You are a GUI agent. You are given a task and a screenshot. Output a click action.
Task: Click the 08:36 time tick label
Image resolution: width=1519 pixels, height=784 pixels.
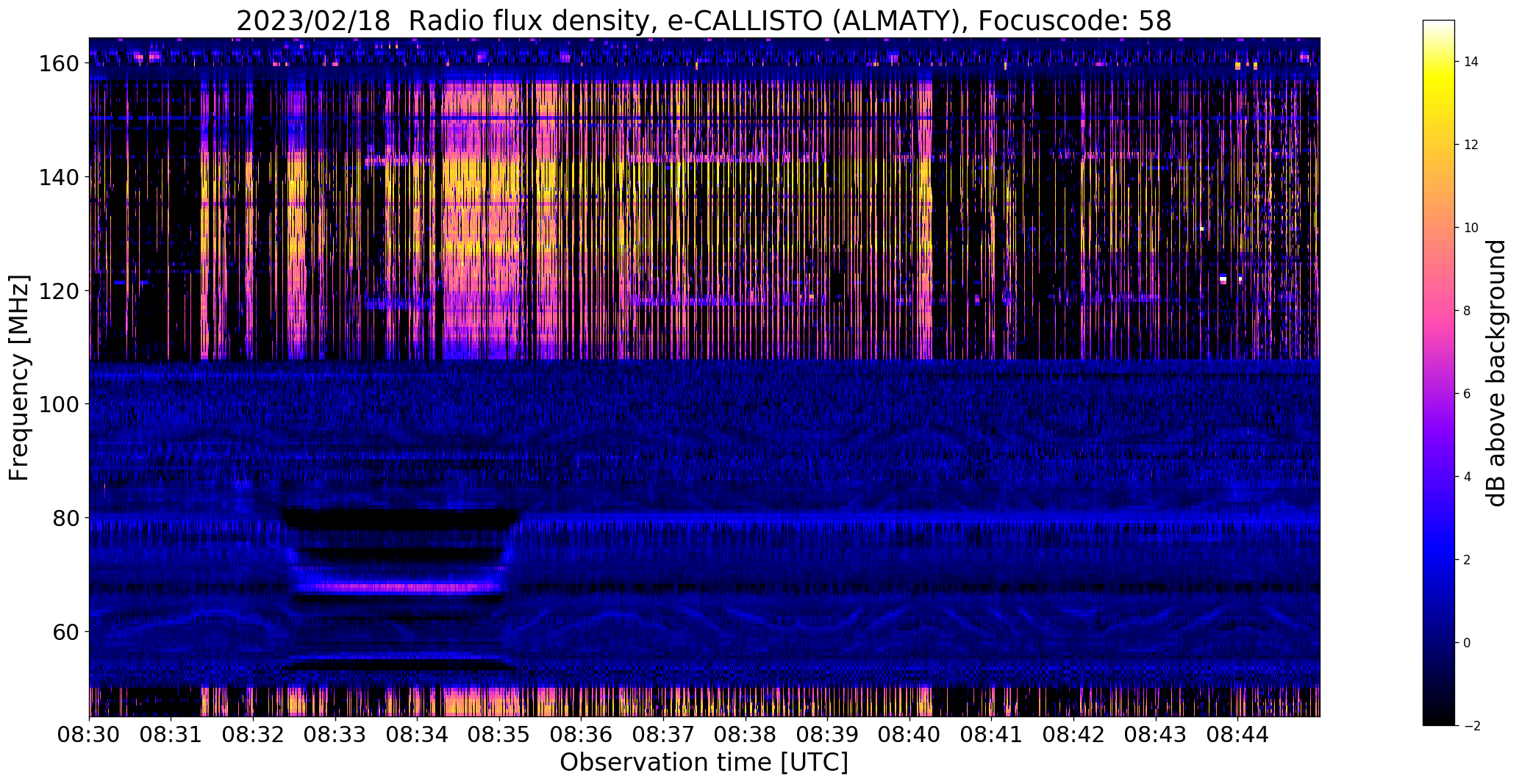(582, 734)
